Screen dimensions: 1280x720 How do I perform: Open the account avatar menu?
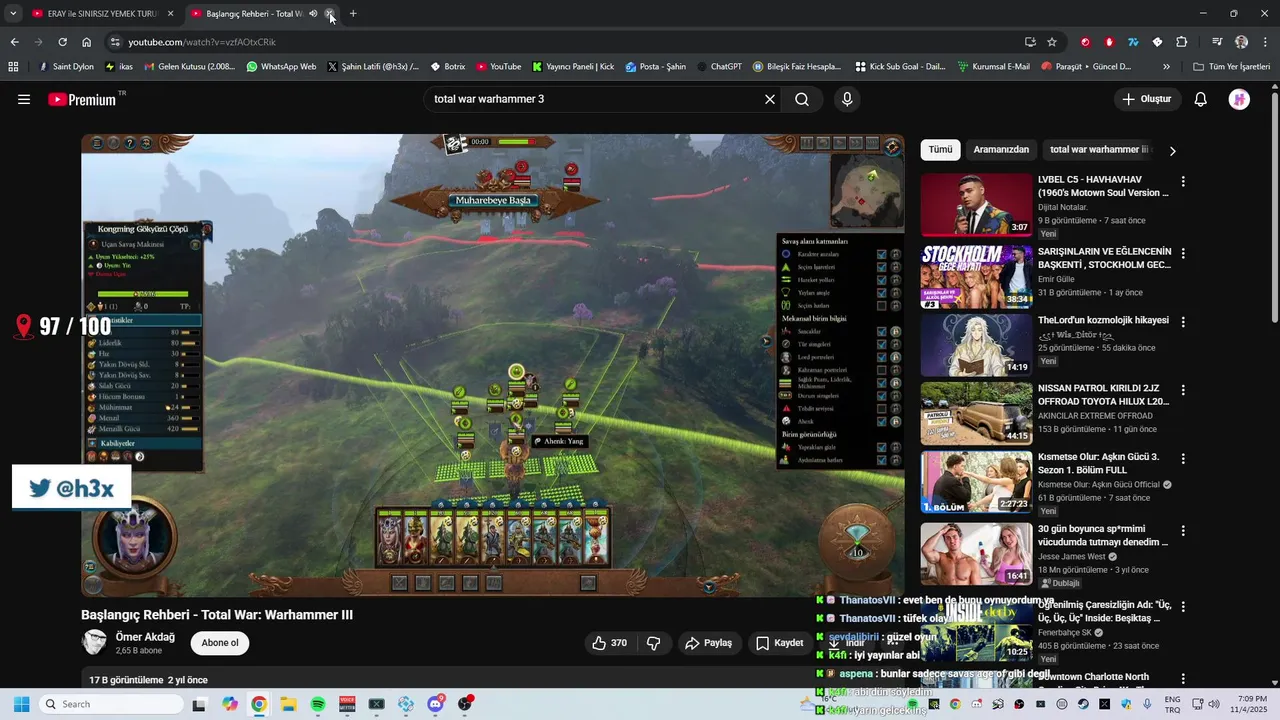click(1239, 99)
